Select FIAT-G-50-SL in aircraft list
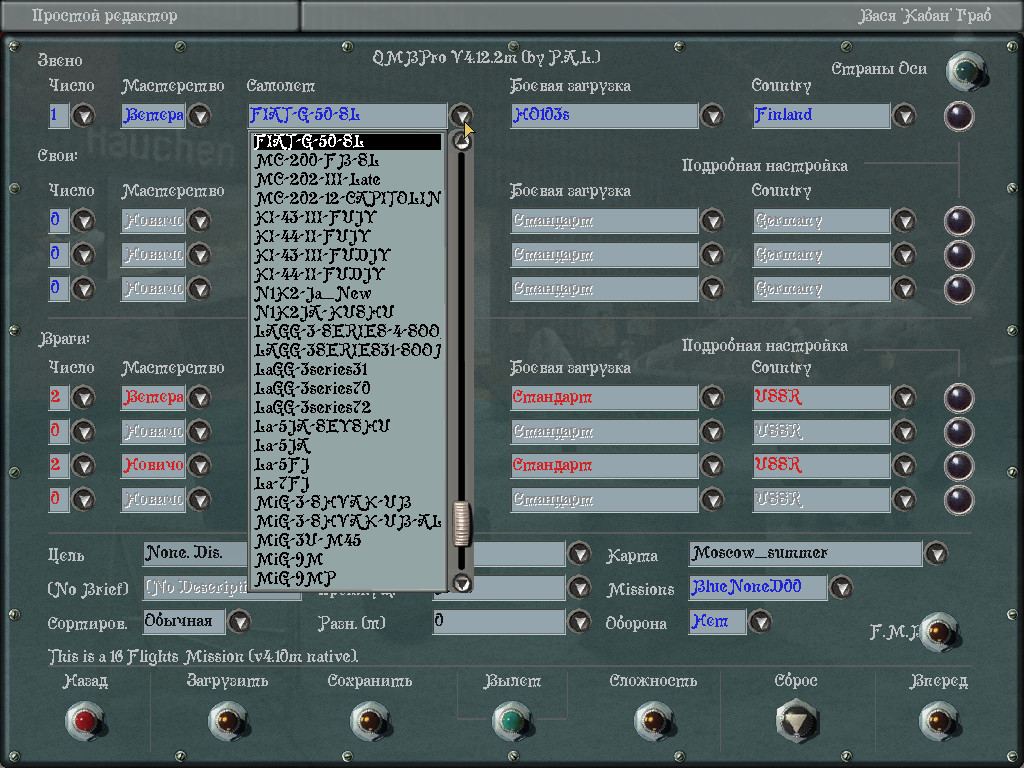This screenshot has width=1024, height=768. coord(347,142)
